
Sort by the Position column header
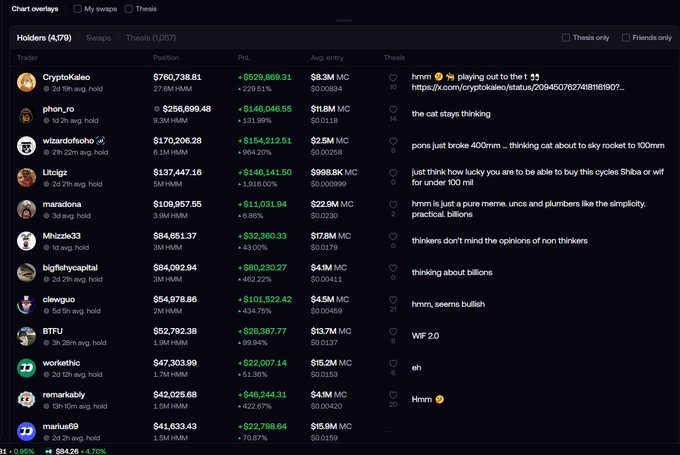click(x=166, y=58)
